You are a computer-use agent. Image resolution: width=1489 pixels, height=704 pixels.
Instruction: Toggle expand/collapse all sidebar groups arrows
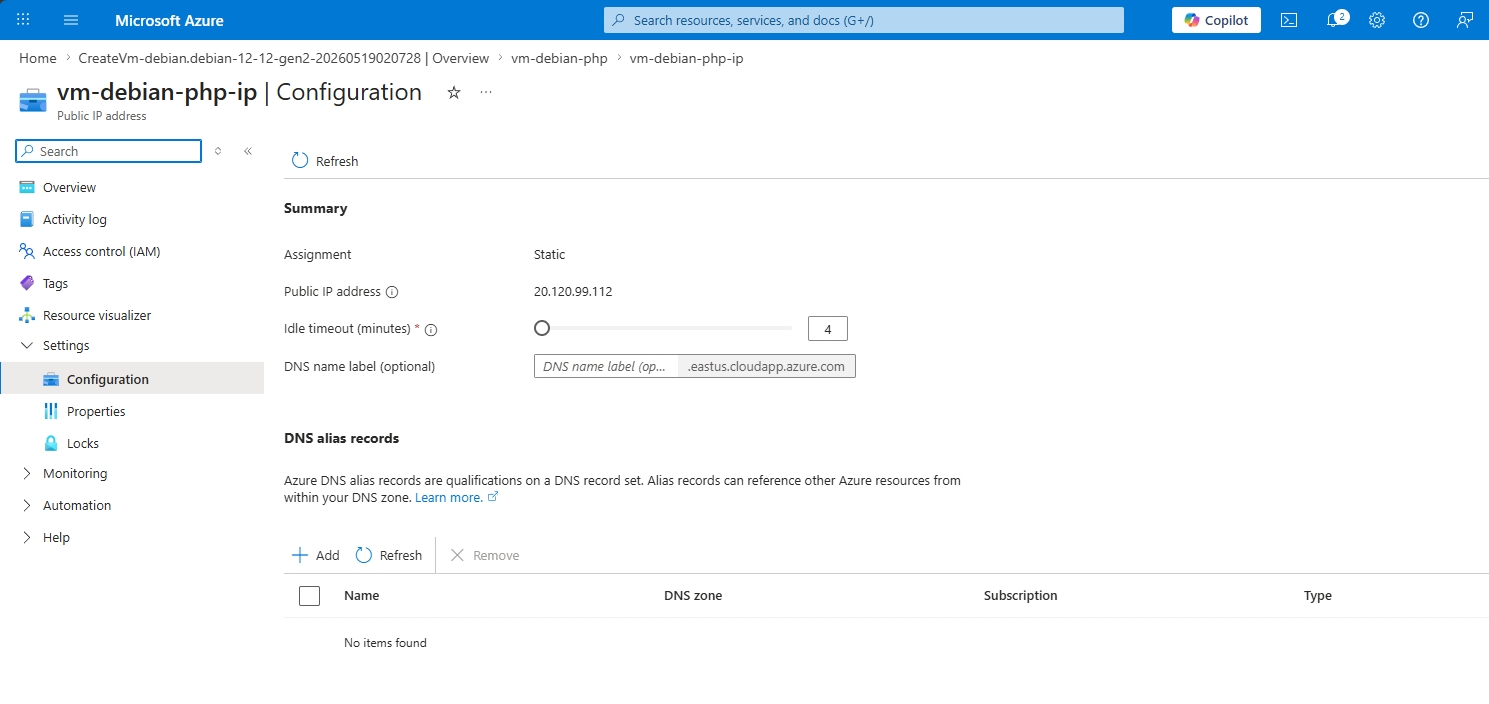tap(218, 151)
